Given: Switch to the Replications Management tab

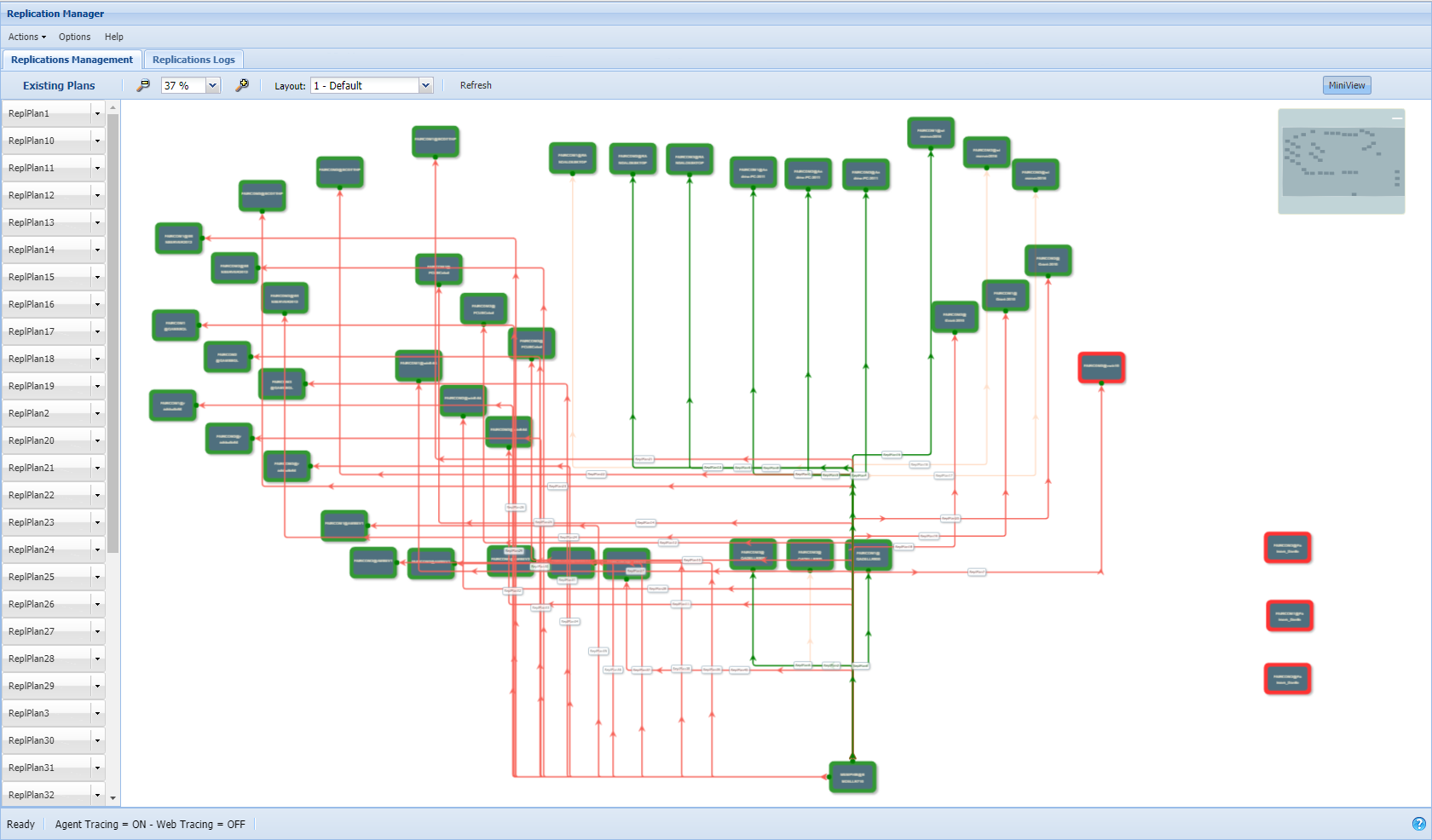Looking at the screenshot, I should tap(72, 60).
